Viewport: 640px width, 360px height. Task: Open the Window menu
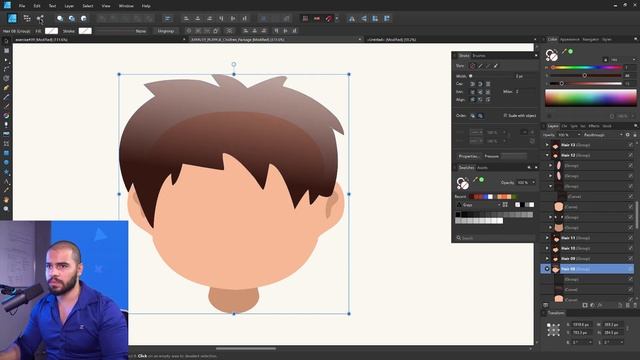pyautogui.click(x=126, y=6)
